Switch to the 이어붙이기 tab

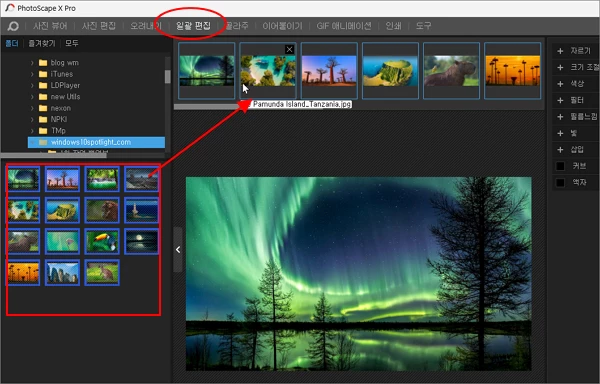click(282, 26)
